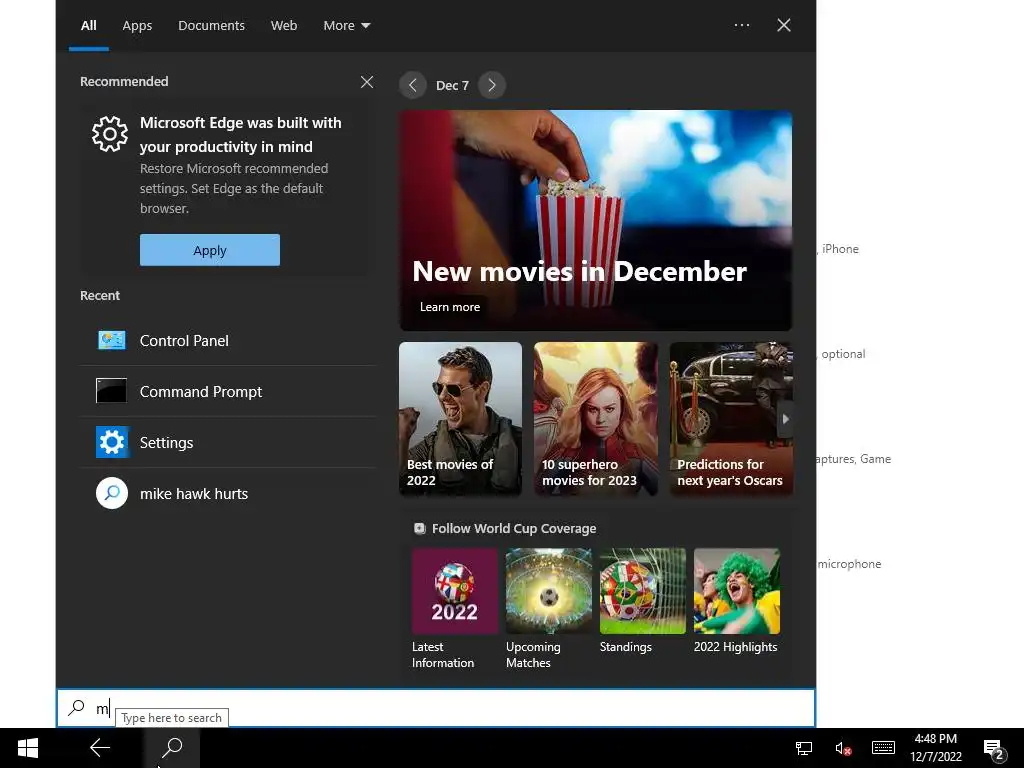The image size is (1024, 768).
Task: Click the taskbar search magnifier icon
Action: point(172,748)
